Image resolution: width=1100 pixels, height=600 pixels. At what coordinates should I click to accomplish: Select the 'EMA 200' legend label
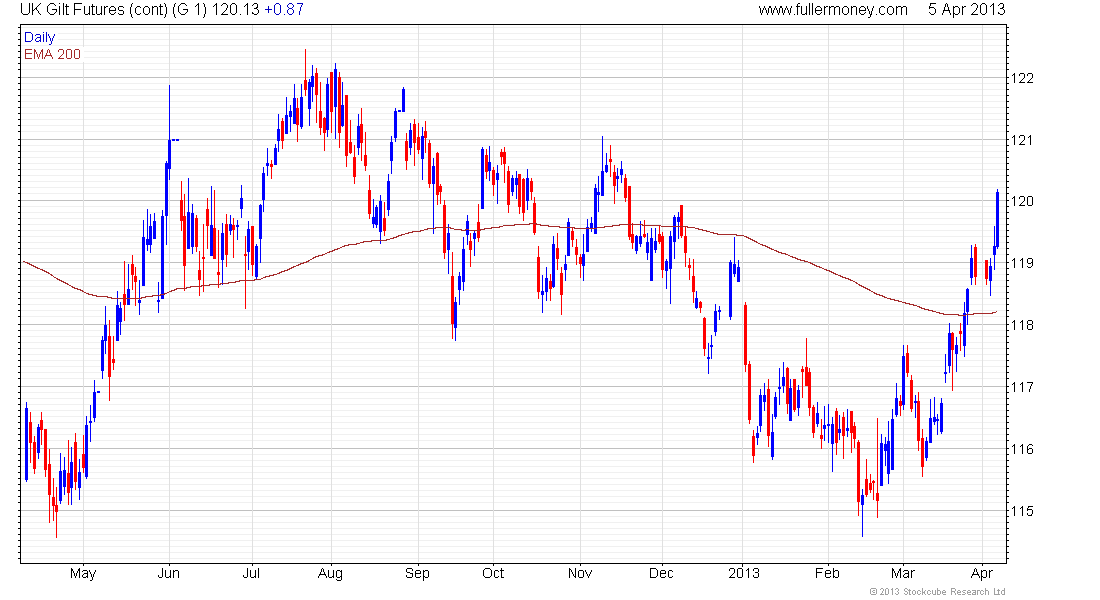pos(52,54)
